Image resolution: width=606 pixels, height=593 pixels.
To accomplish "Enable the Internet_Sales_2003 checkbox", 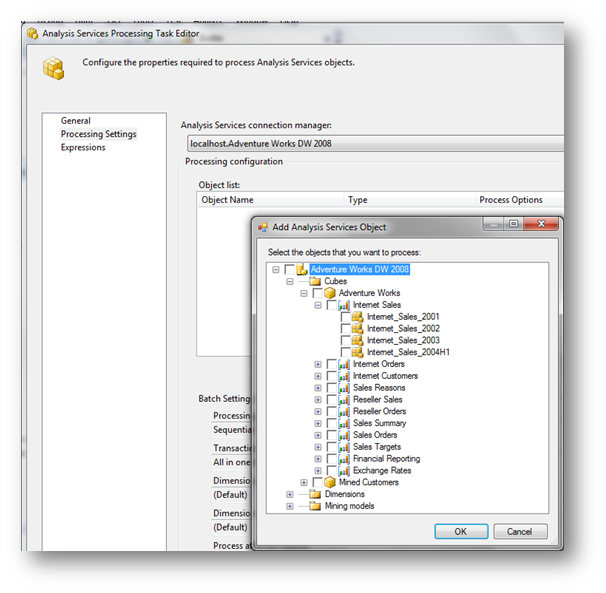I will coord(346,341).
